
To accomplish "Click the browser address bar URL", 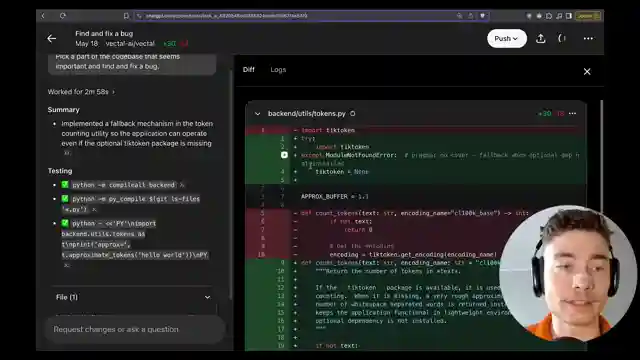I will point(227,16).
